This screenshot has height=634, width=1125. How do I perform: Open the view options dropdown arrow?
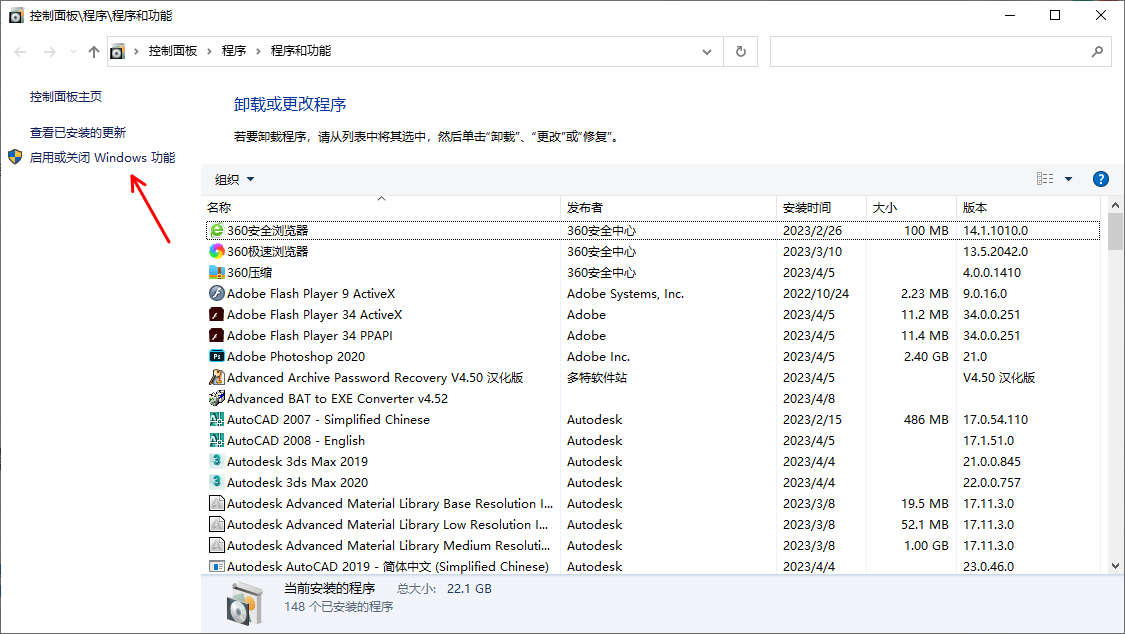point(1068,179)
